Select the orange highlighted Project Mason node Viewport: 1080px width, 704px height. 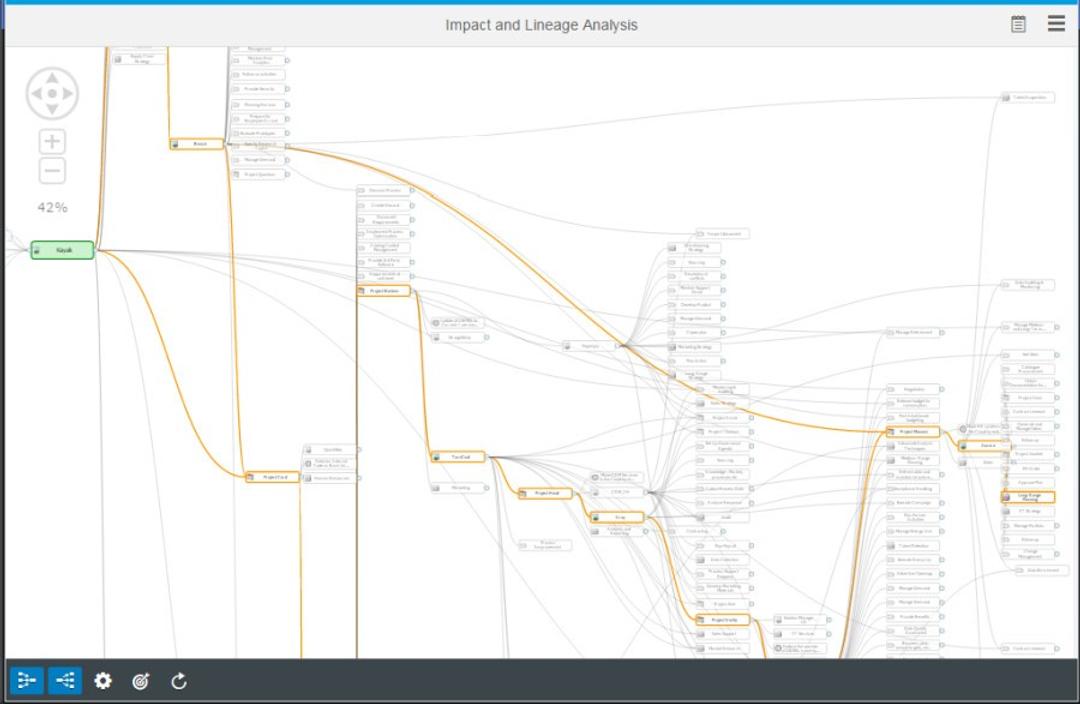[913, 432]
